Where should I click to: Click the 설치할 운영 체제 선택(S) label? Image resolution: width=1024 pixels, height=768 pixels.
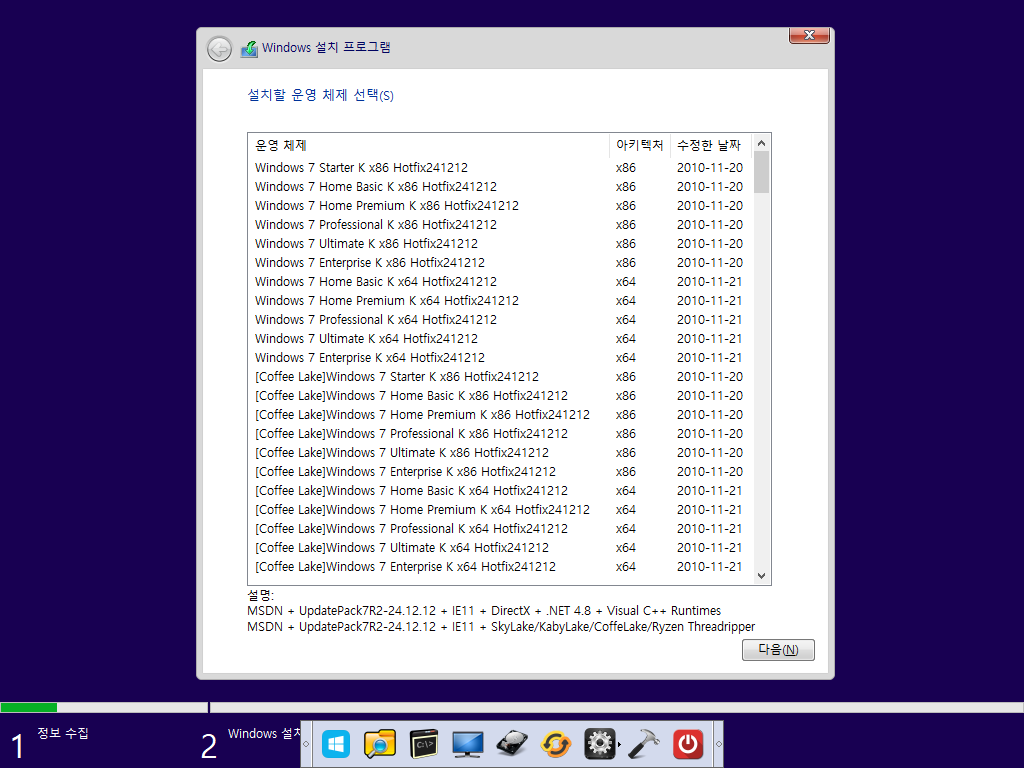tap(320, 95)
